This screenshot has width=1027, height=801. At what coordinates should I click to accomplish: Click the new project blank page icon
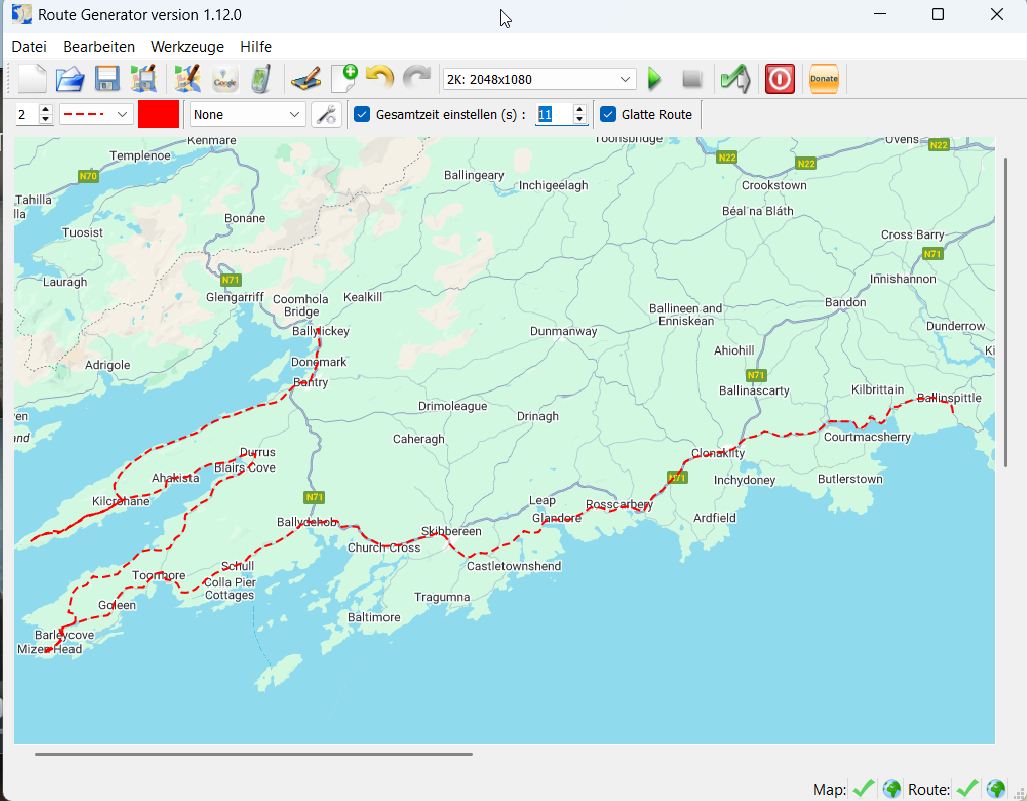tap(32, 79)
